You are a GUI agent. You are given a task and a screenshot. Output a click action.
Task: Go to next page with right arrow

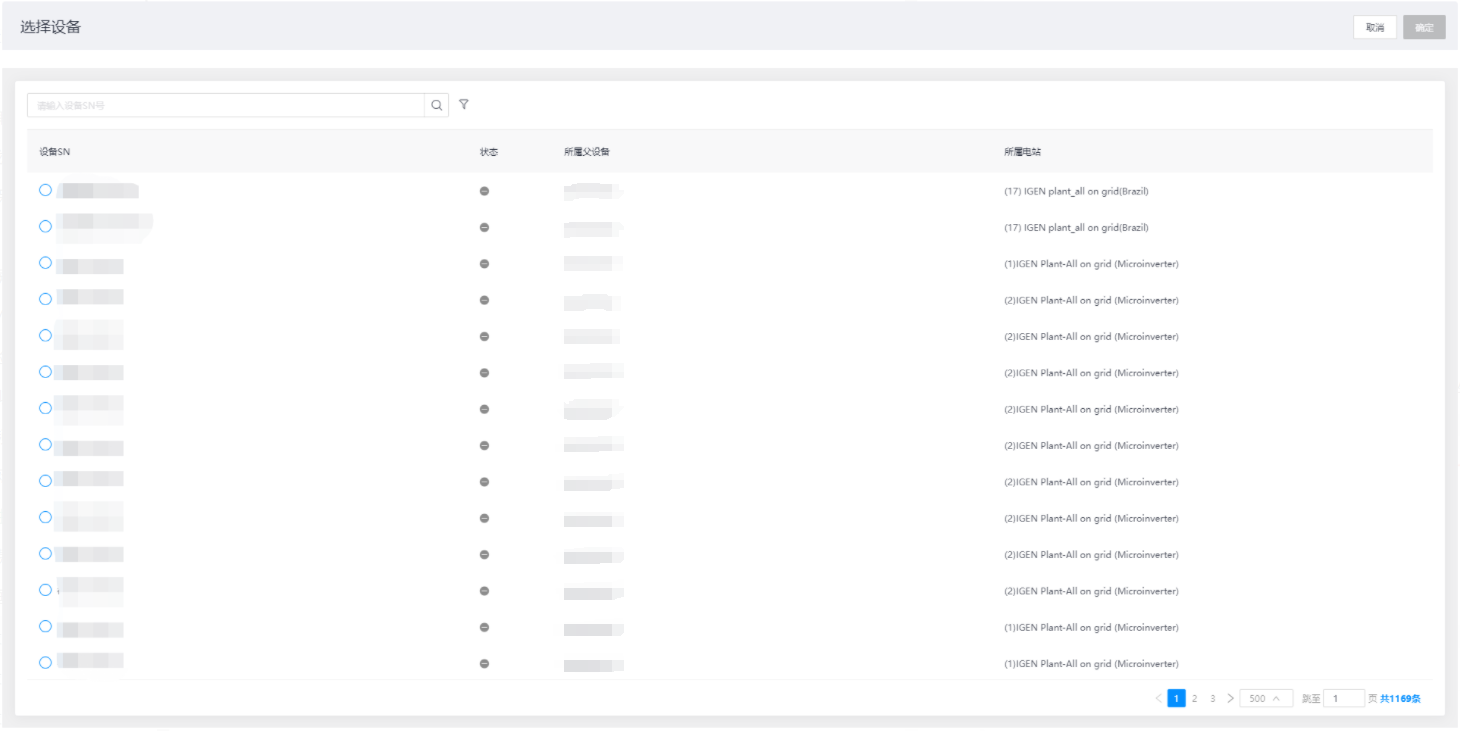1230,698
